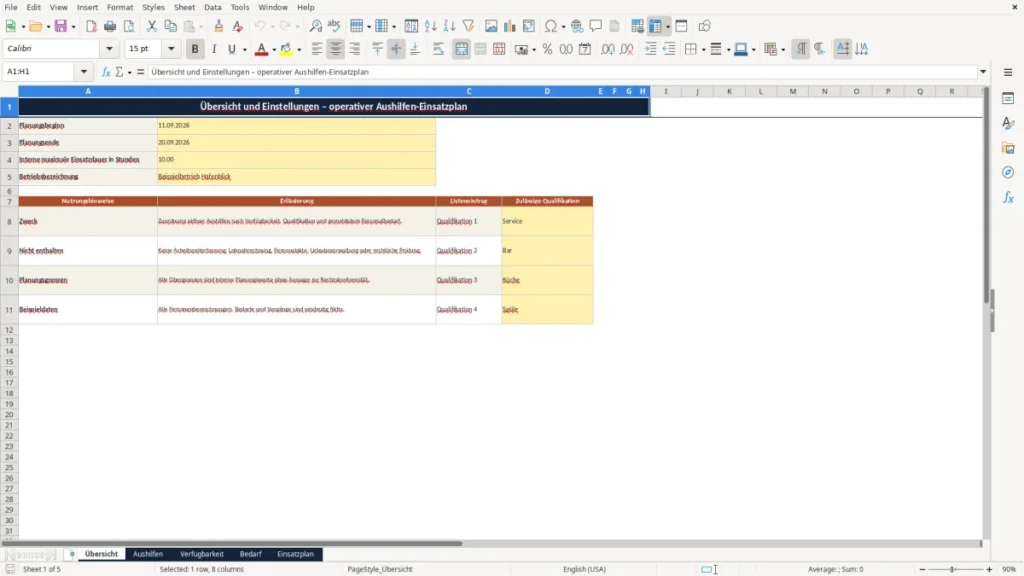The image size is (1024, 576).
Task: Cut the selection with the scissors icon
Action: click(x=152, y=26)
